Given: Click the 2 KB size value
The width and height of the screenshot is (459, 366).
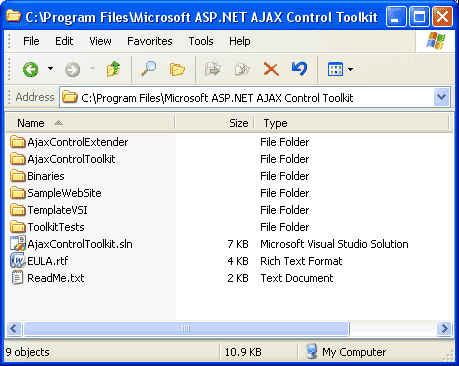Looking at the screenshot, I should [x=238, y=278].
